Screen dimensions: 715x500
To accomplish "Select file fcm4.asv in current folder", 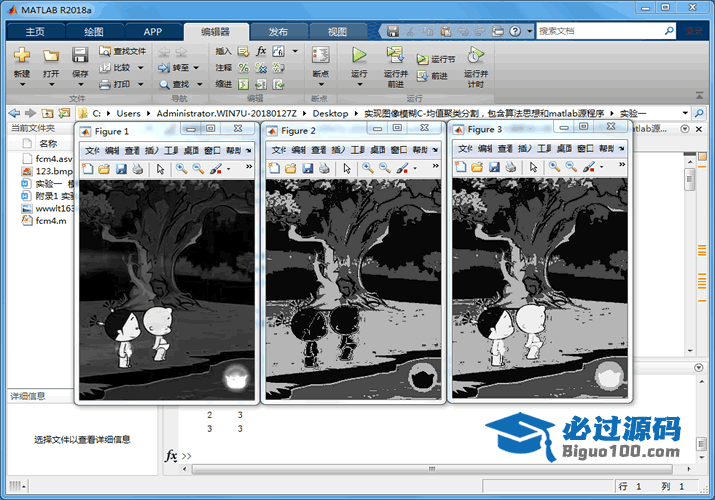I will coord(48,159).
